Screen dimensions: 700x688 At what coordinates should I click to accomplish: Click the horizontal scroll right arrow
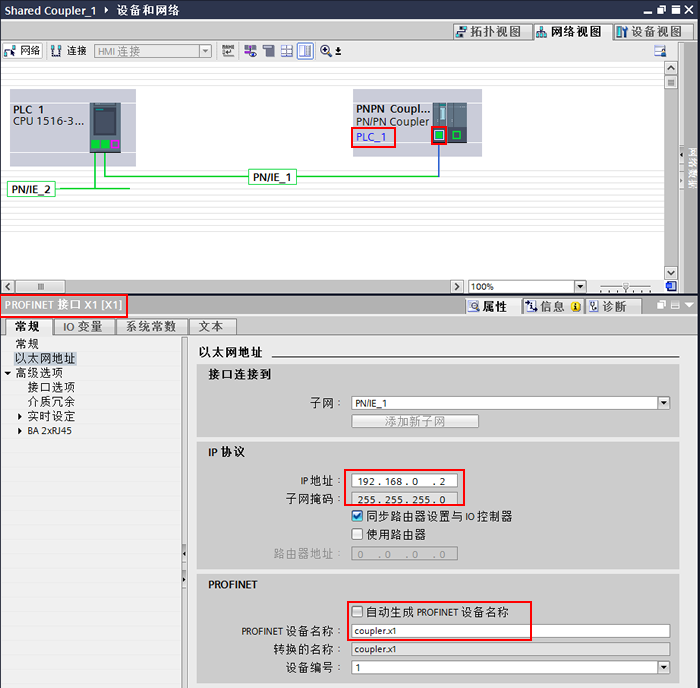coord(457,286)
